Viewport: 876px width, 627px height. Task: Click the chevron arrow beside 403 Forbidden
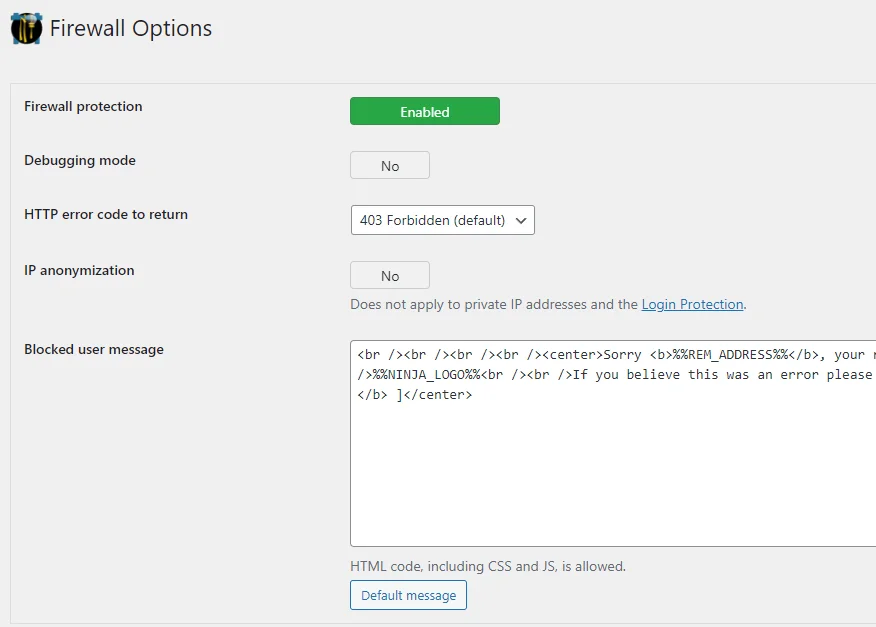pyautogui.click(x=521, y=220)
